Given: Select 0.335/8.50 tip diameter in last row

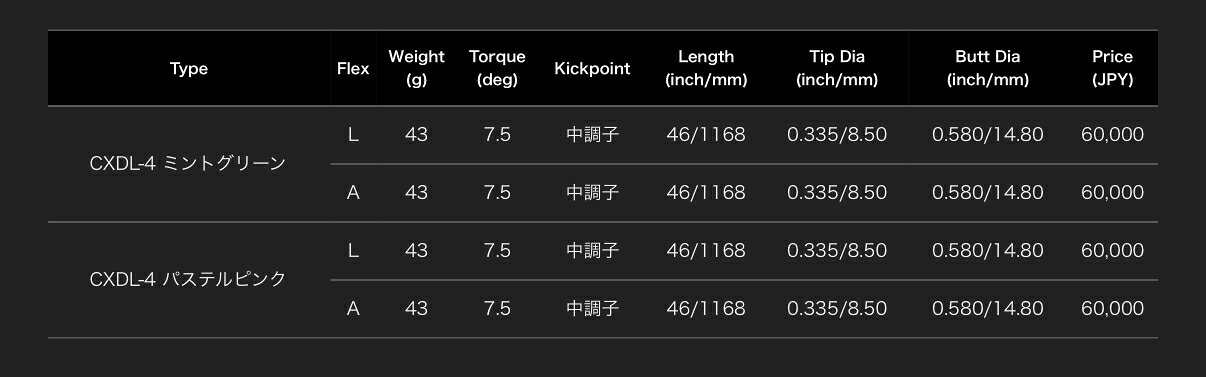Looking at the screenshot, I should 837,308.
